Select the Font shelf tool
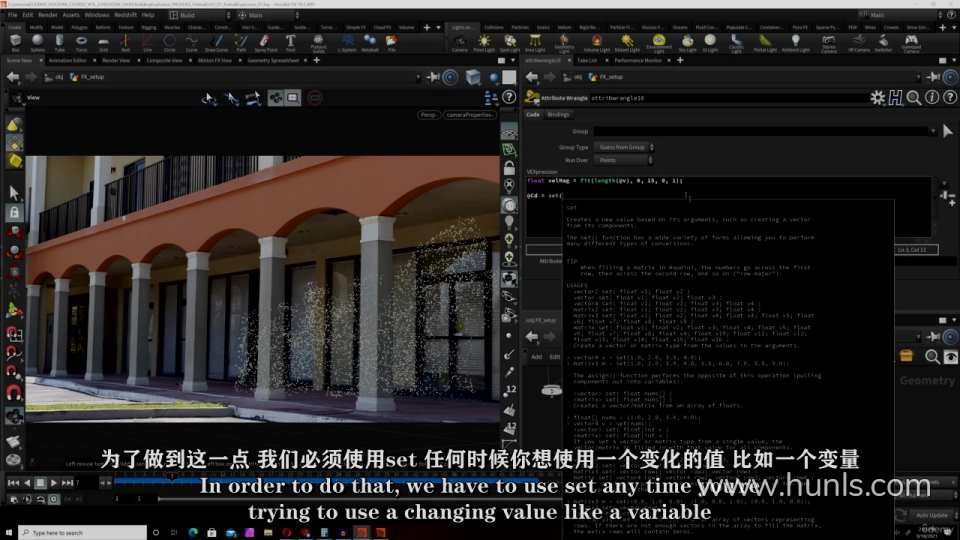Viewport: 960px width, 540px height. [290, 42]
